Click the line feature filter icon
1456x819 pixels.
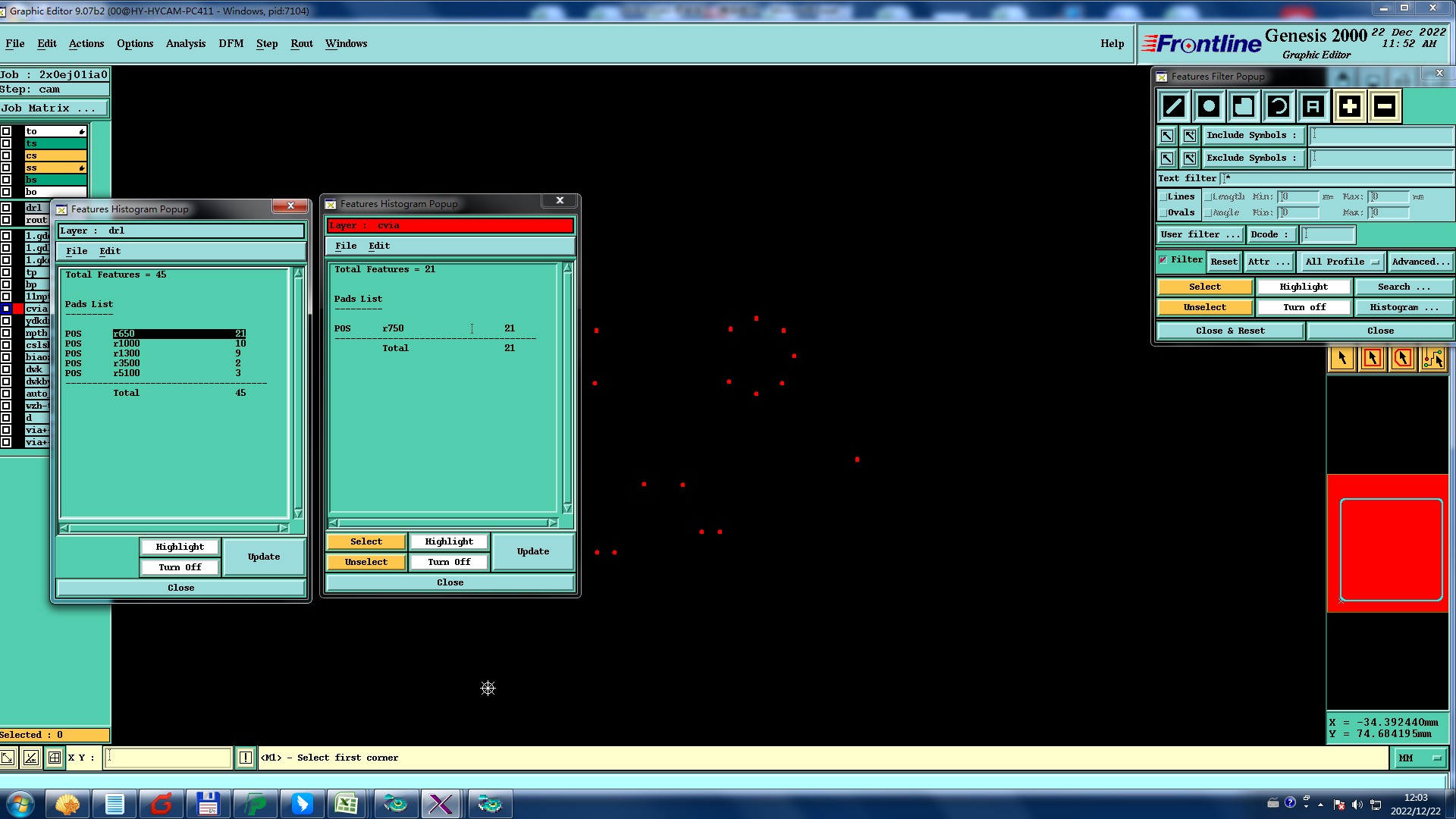(x=1173, y=106)
